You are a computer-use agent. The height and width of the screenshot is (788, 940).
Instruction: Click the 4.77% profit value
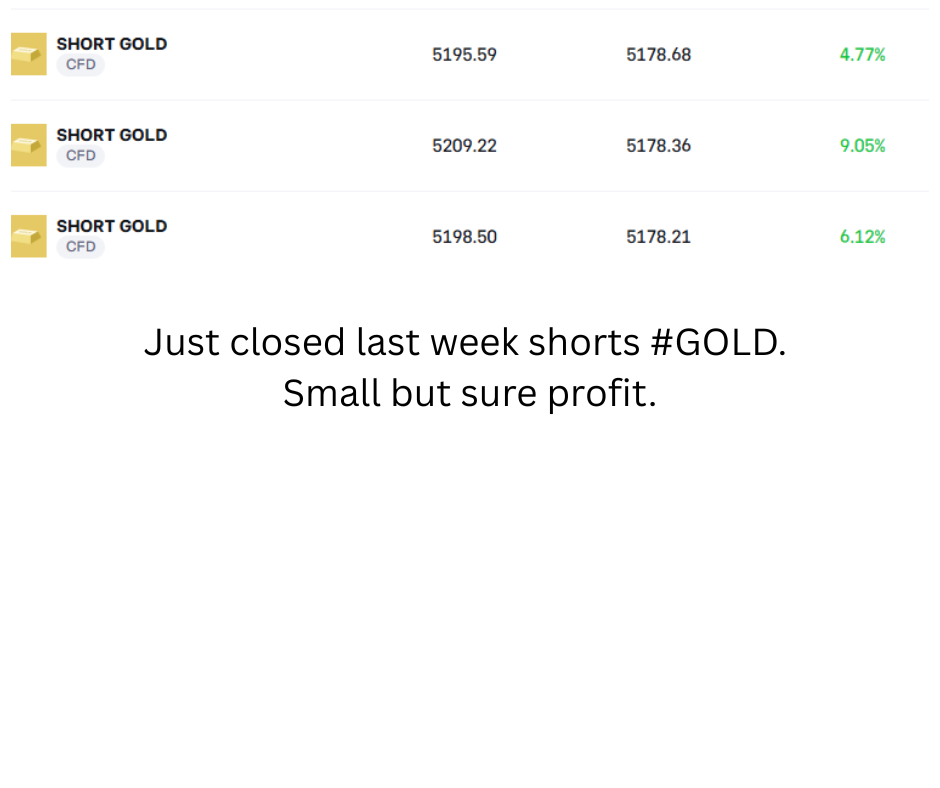(862, 55)
